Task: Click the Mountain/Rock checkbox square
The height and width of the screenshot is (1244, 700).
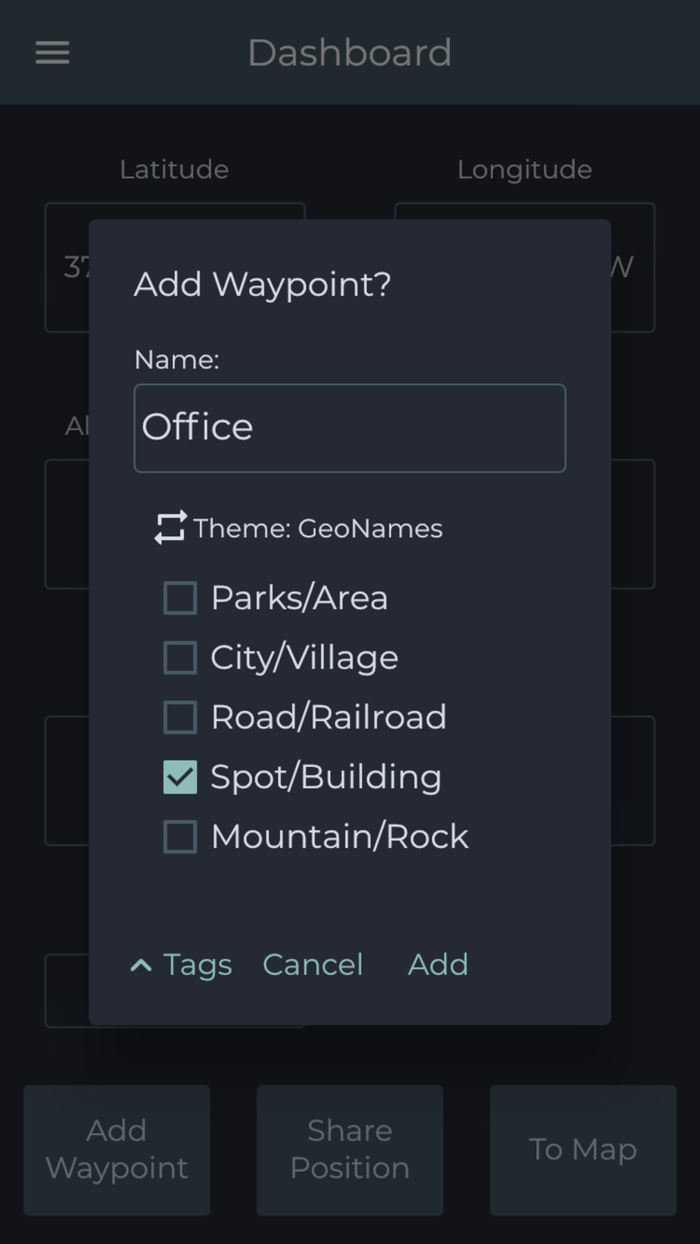Action: [180, 836]
